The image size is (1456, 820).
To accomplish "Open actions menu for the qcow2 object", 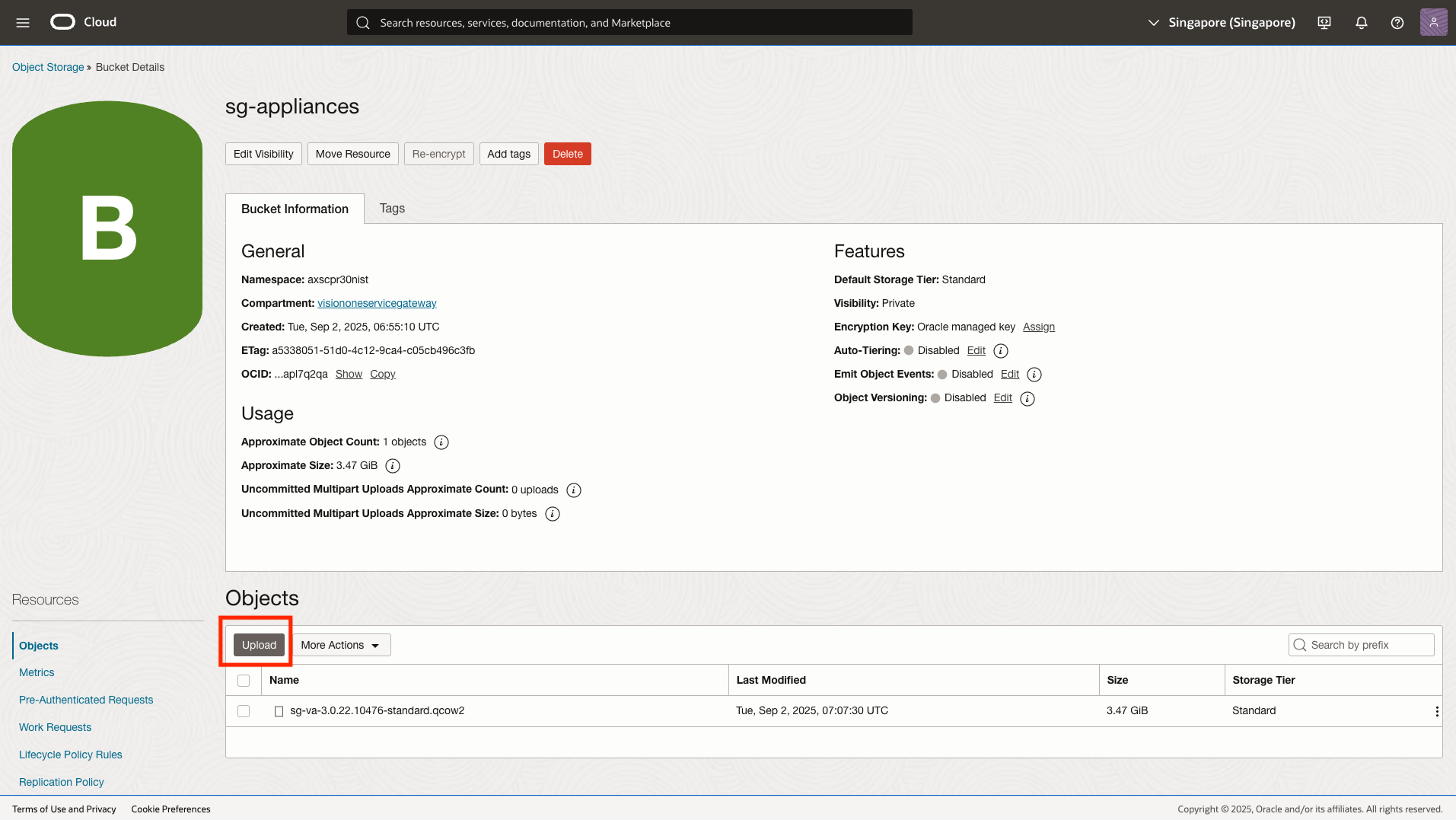I will pos(1436,711).
